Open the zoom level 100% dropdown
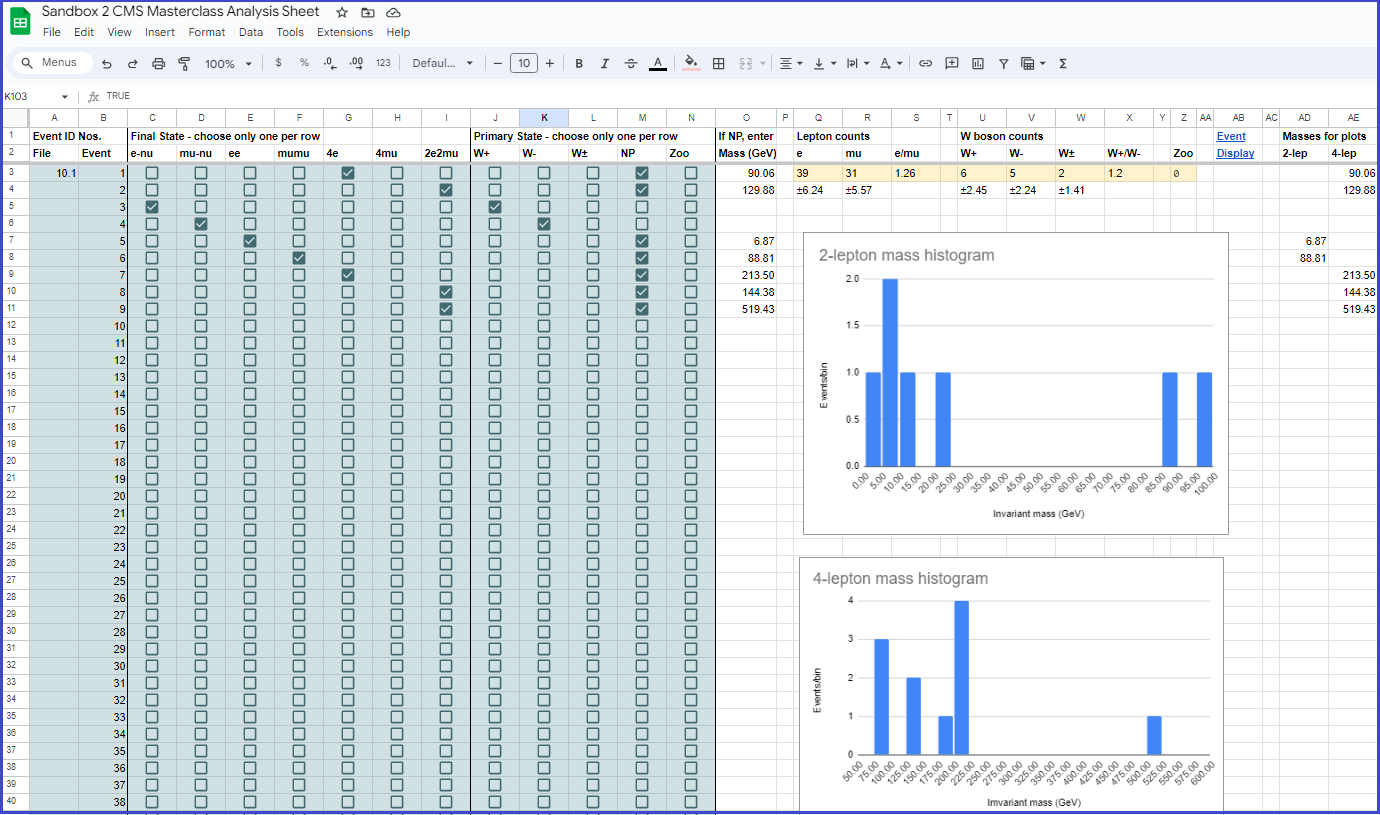 click(x=227, y=64)
